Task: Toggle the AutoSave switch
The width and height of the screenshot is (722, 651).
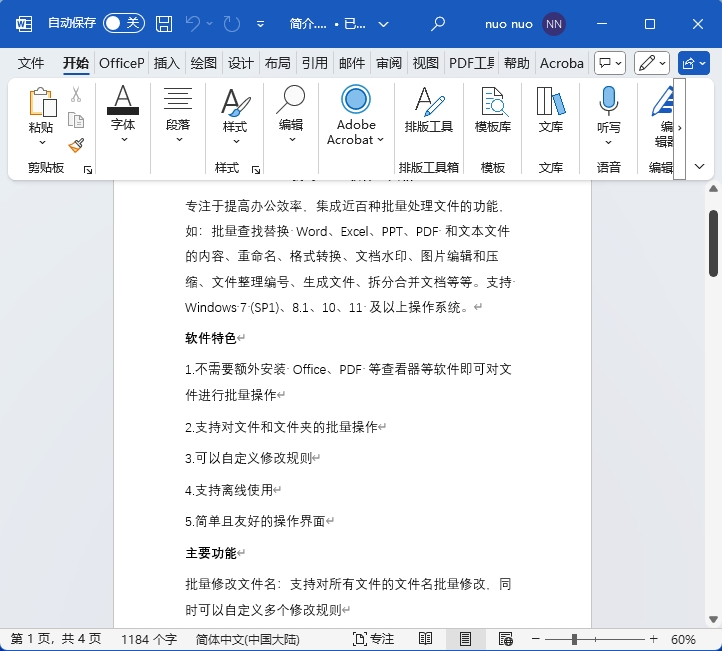Action: click(x=123, y=23)
